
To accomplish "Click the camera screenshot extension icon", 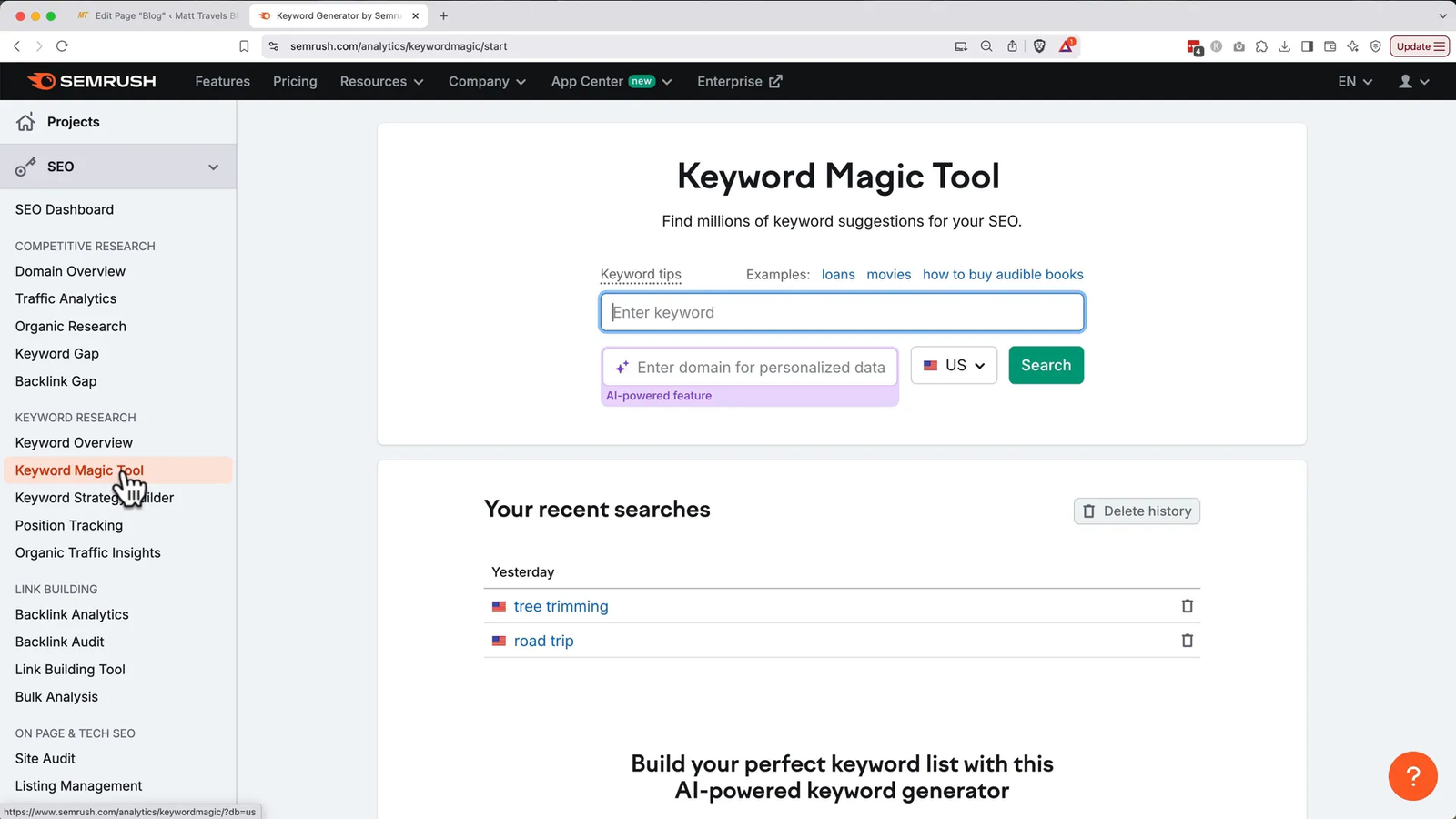I will point(1239,46).
